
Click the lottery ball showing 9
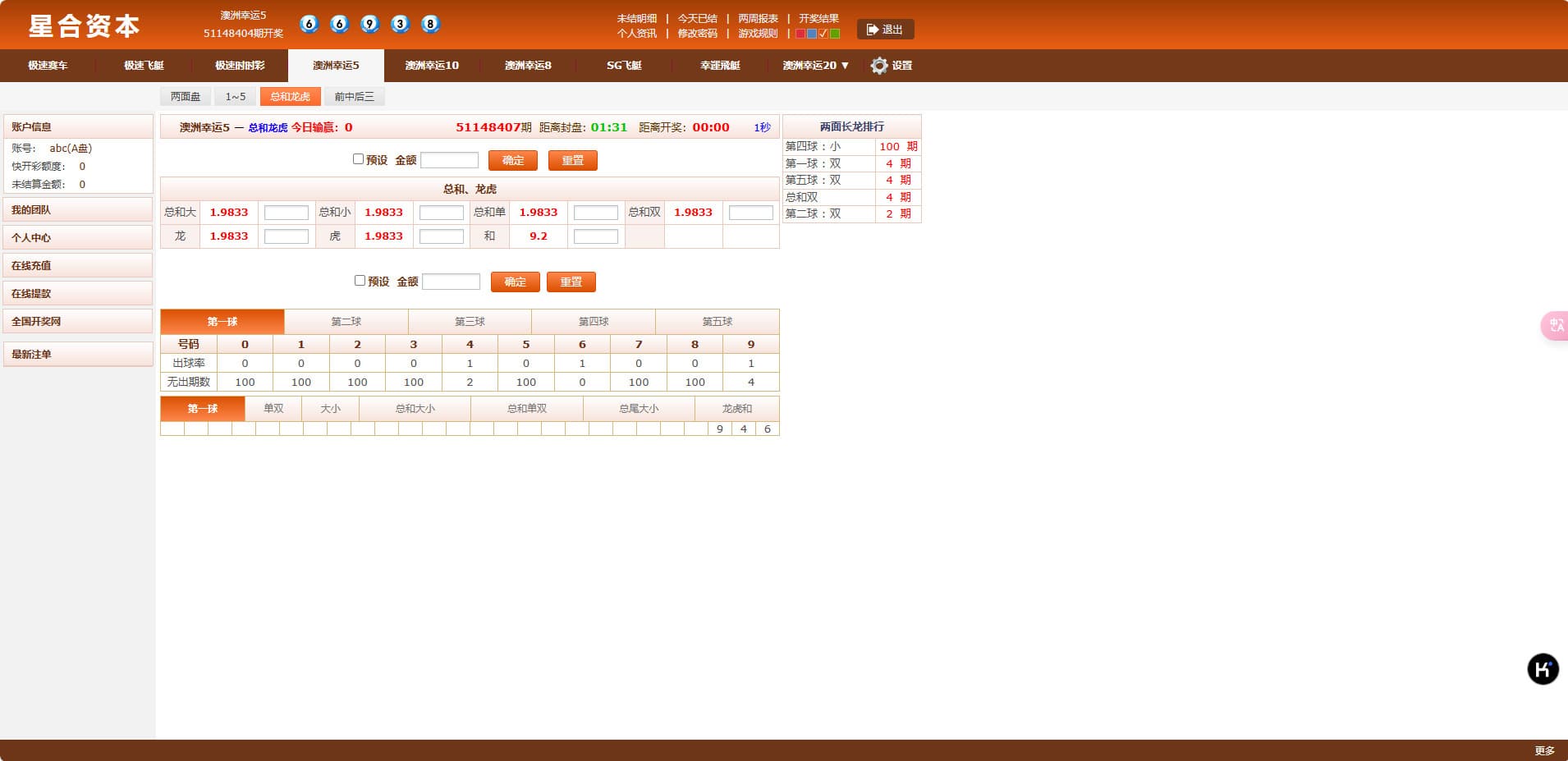370,24
